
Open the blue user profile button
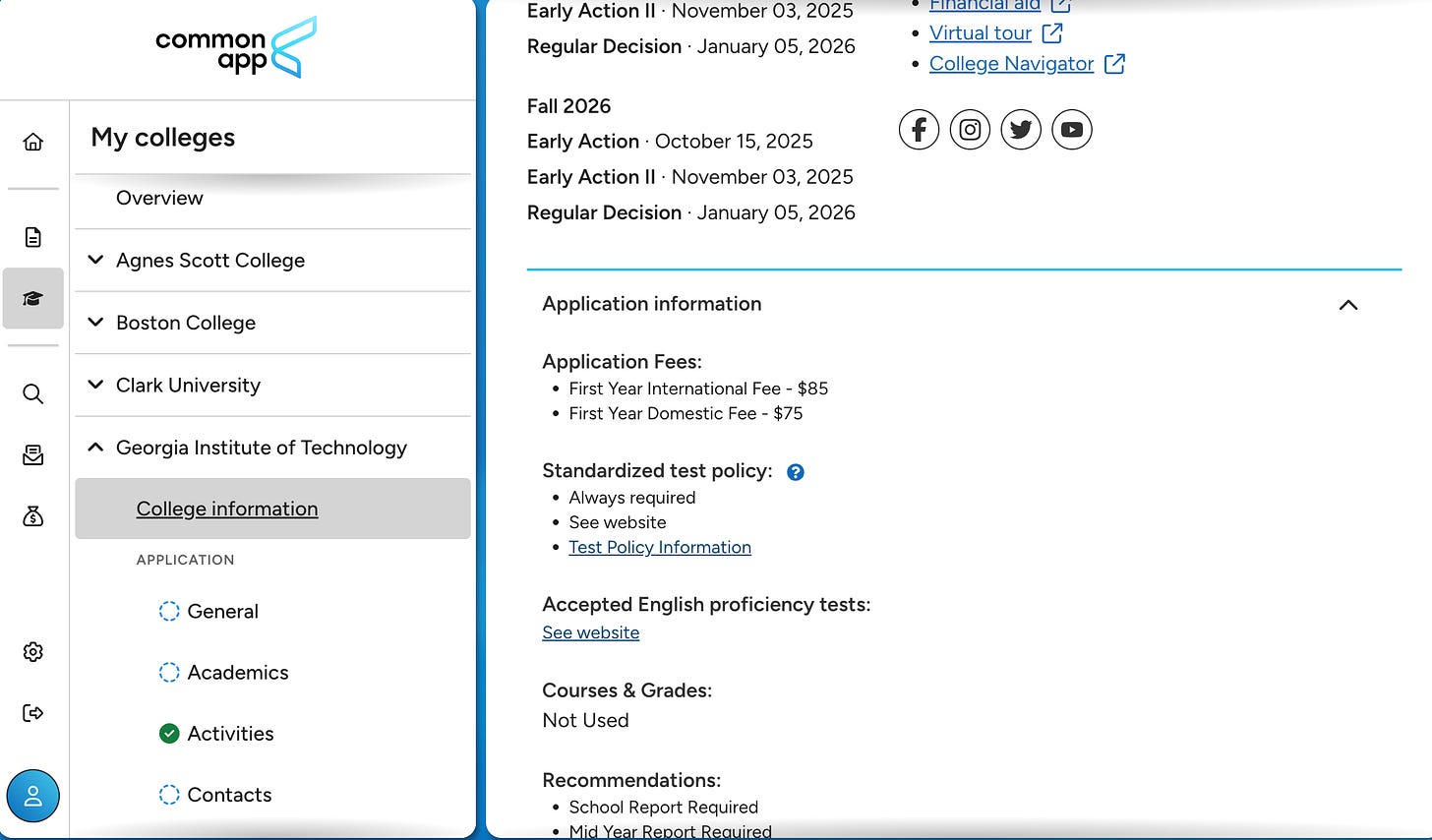(33, 796)
